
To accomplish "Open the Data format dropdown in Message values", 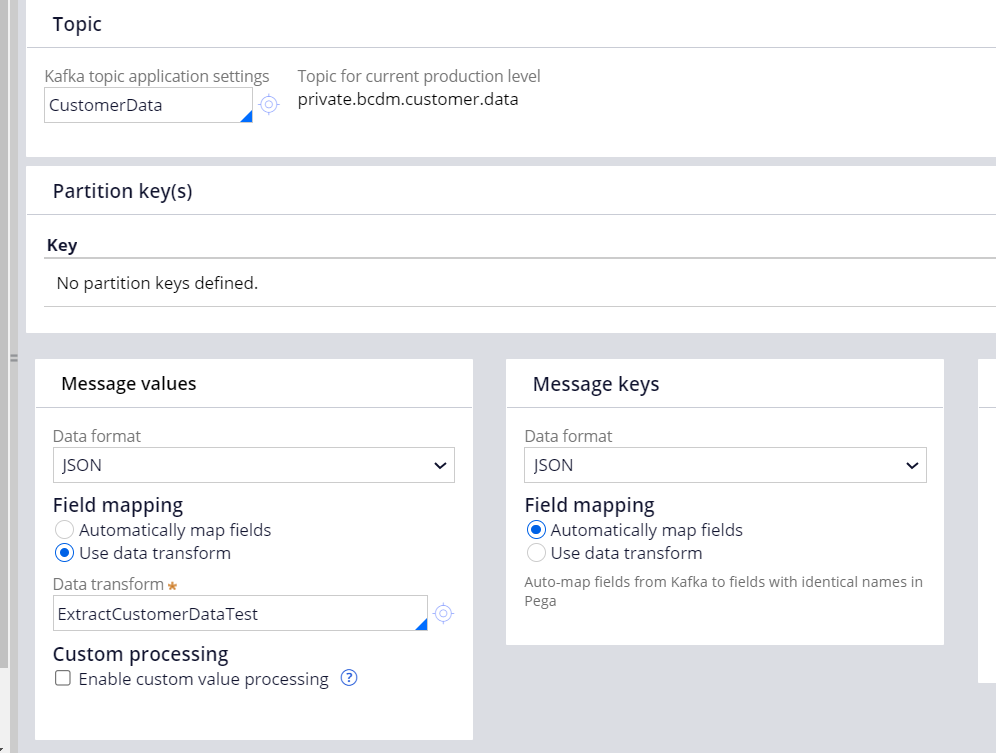I will pos(253,465).
